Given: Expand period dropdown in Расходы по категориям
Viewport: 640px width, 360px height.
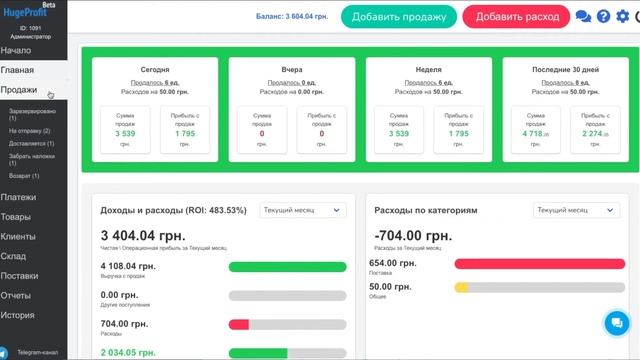Looking at the screenshot, I should (x=576, y=210).
